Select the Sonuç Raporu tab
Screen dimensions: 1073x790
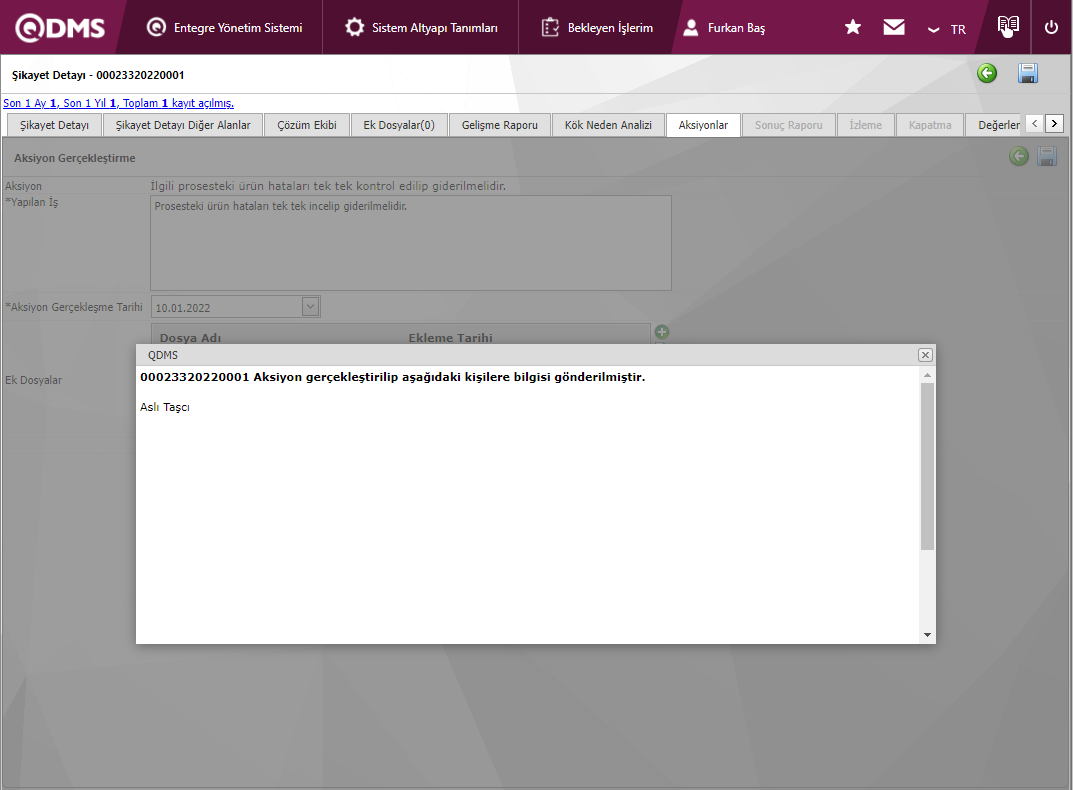[x=788, y=125]
